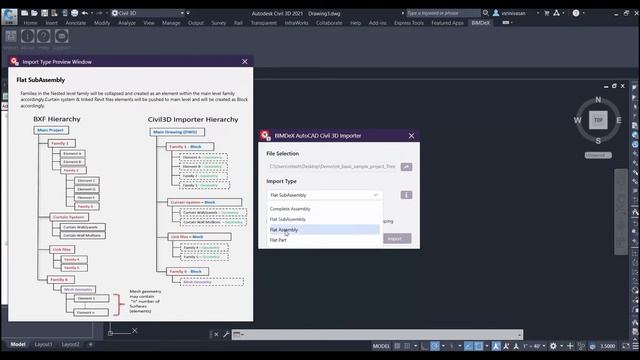Open the Civil 3D workspace dropdown
The height and width of the screenshot is (360, 640).
click(148, 13)
